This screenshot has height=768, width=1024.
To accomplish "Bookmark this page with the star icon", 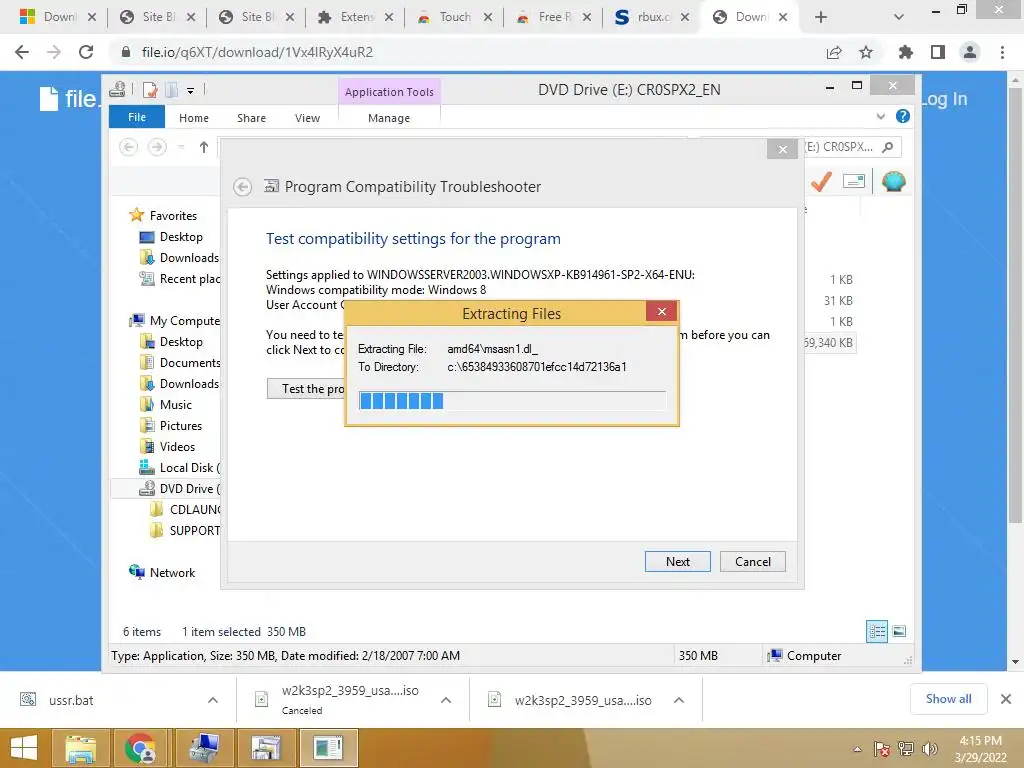I will click(866, 52).
